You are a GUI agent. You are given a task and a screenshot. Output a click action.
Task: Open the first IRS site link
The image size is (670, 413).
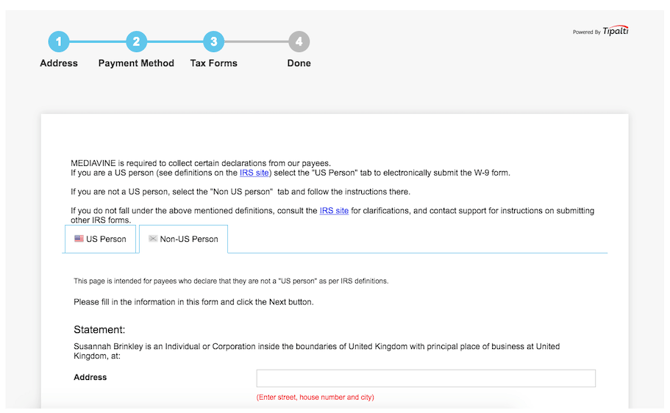(x=254, y=173)
